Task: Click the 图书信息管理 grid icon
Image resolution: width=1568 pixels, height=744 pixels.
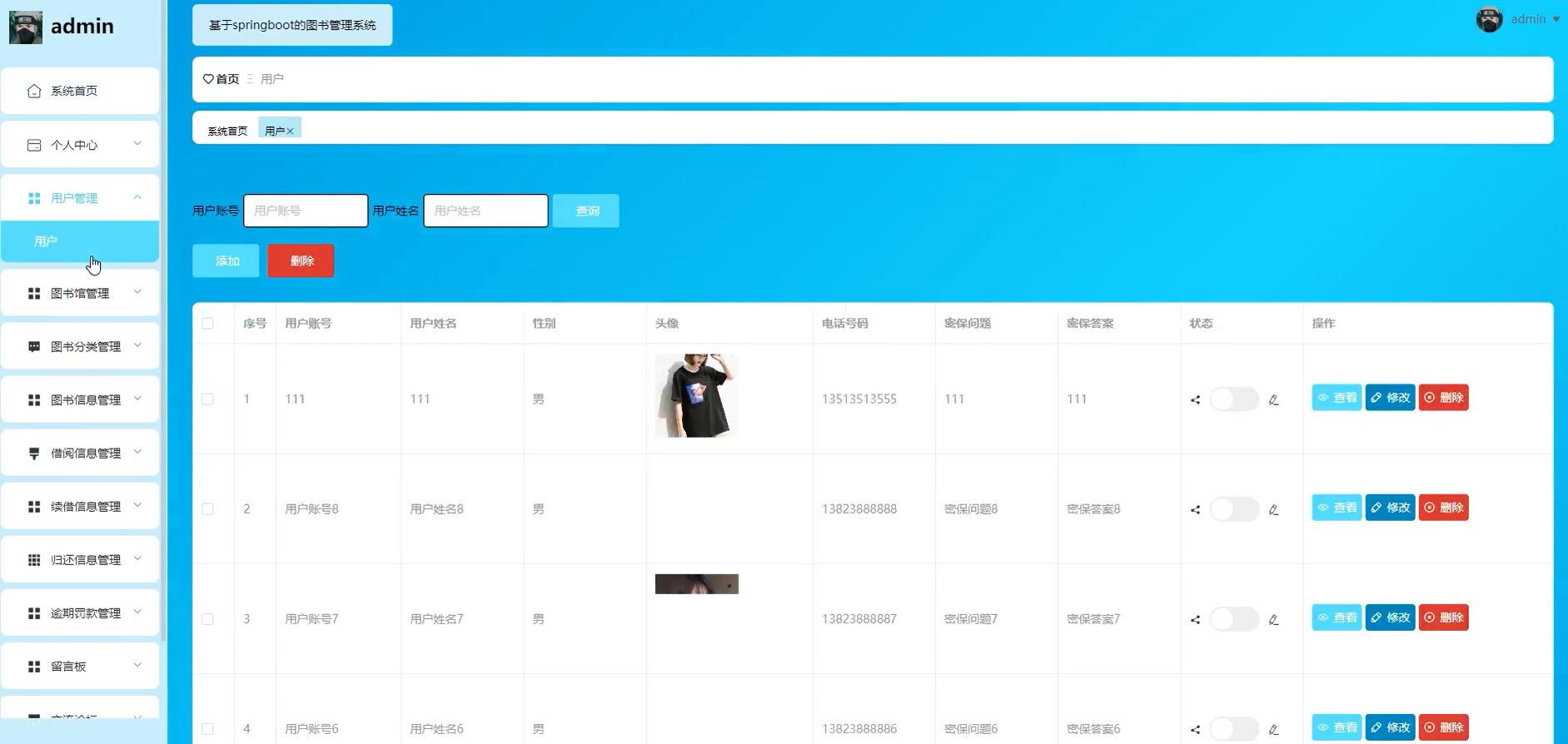Action: coord(34,400)
